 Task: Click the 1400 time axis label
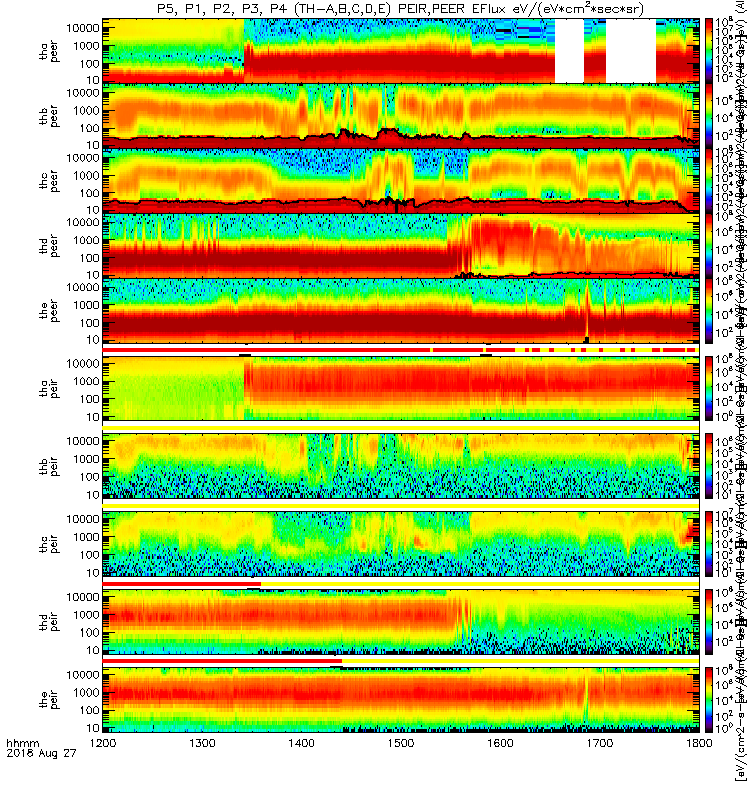pyautogui.click(x=302, y=743)
